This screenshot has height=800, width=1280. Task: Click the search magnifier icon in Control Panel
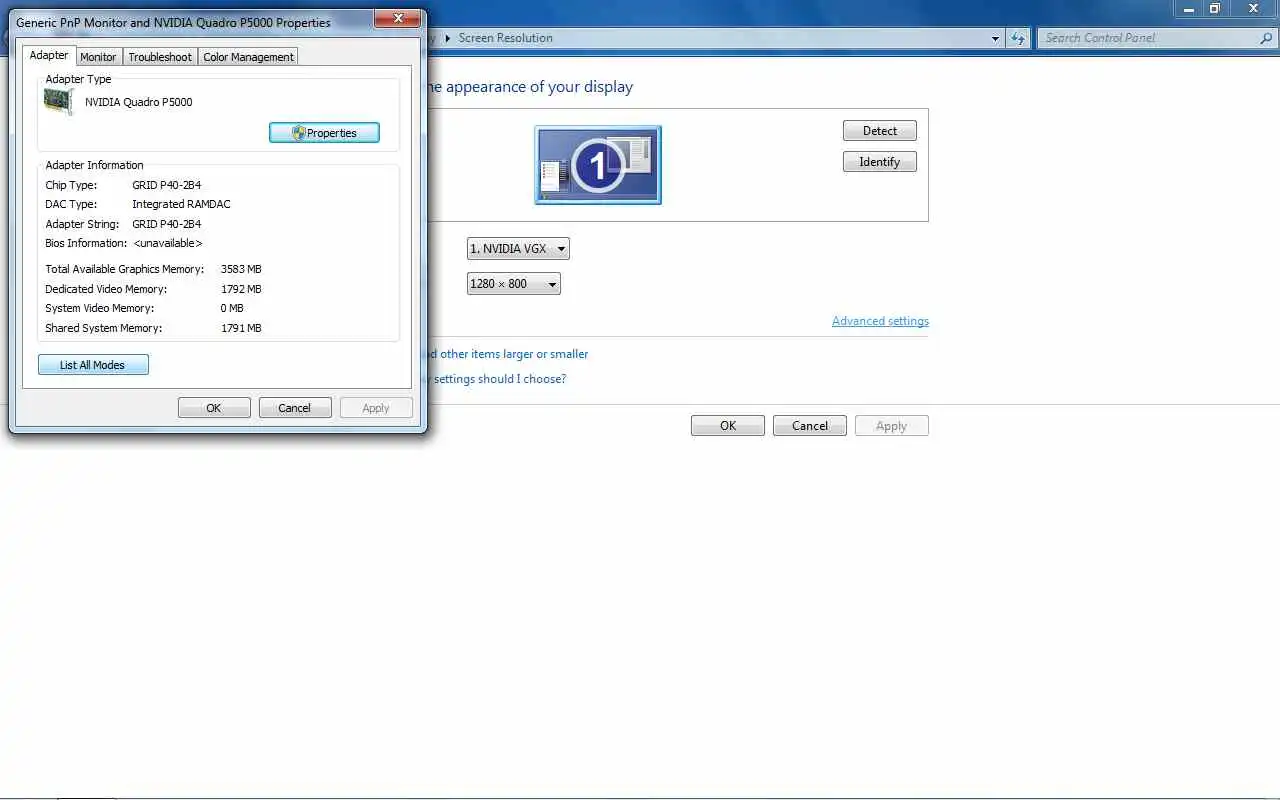click(x=1265, y=38)
